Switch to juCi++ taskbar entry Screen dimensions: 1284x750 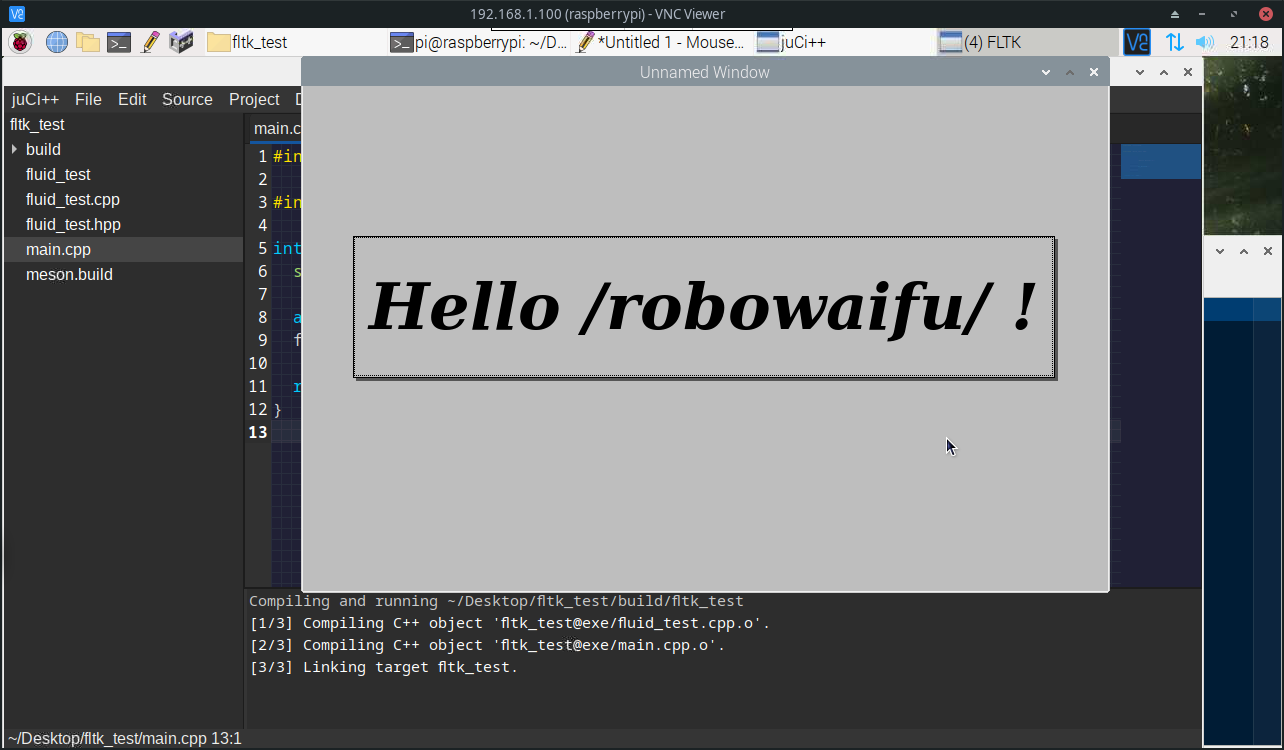point(792,42)
